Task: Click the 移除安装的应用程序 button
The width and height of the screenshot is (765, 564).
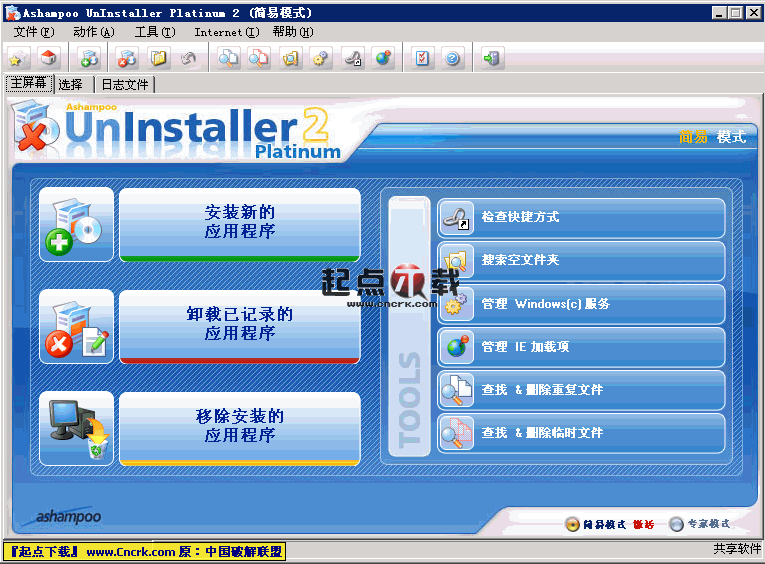Action: click(x=240, y=428)
